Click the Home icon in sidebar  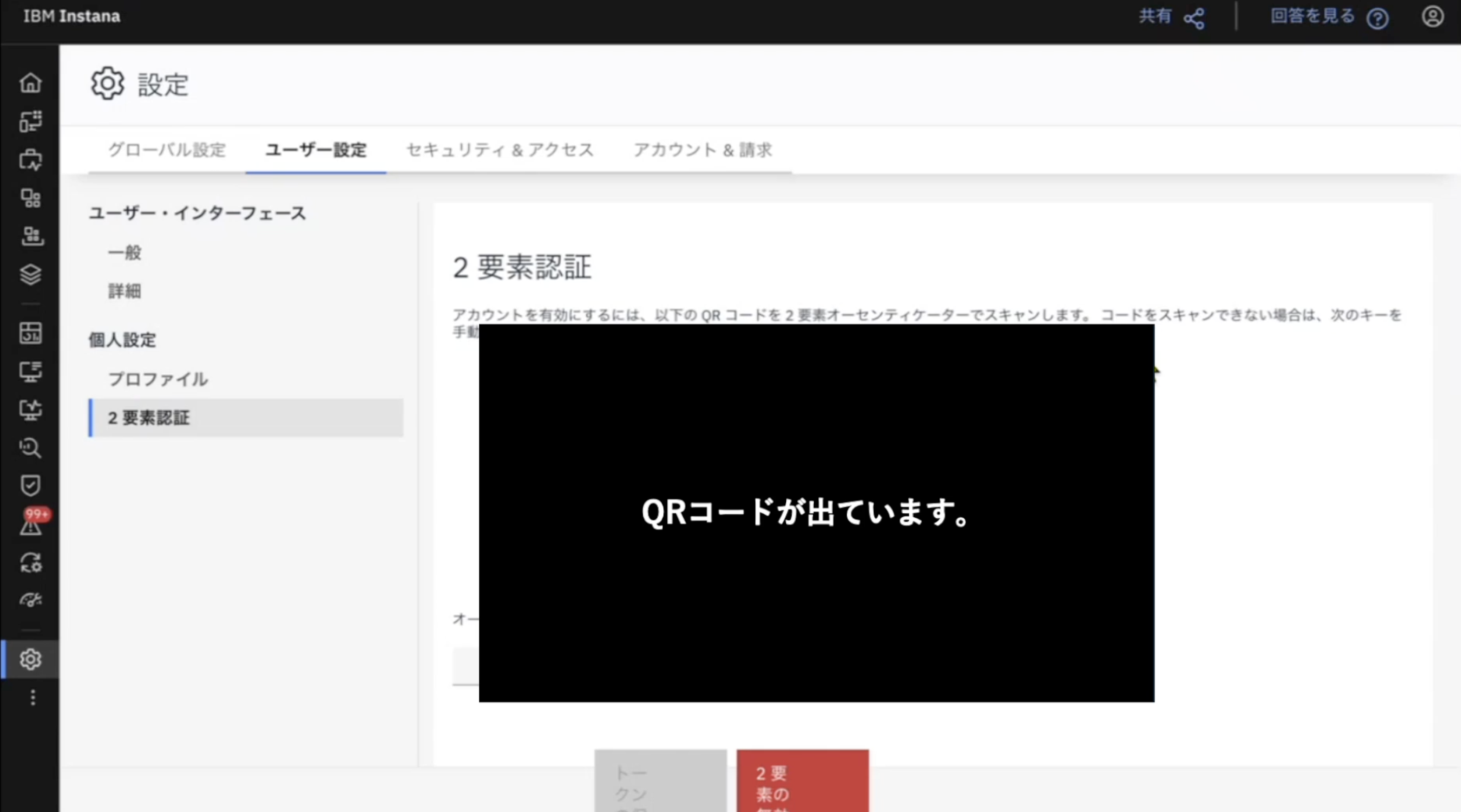[30, 83]
